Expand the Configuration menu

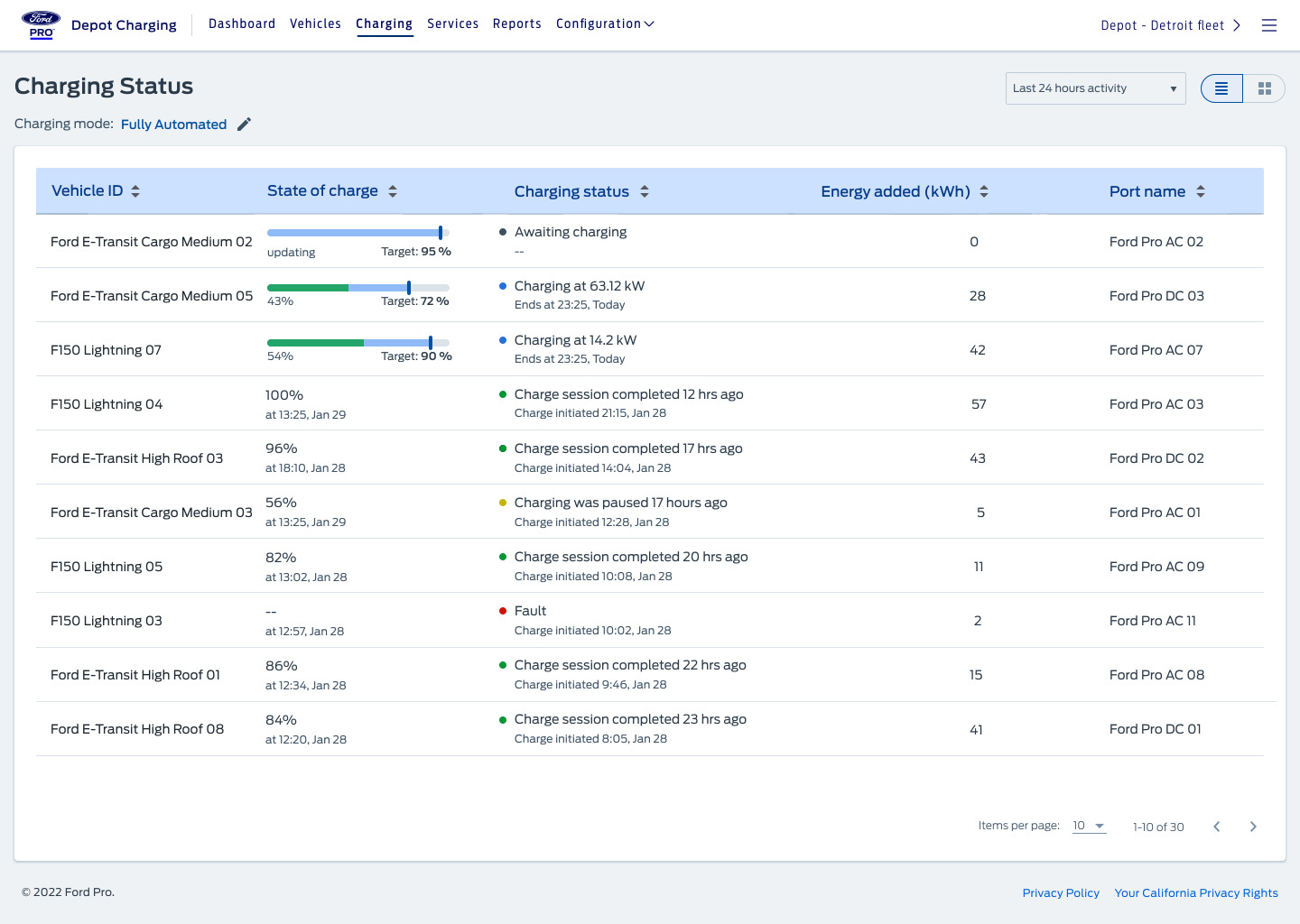click(x=605, y=23)
